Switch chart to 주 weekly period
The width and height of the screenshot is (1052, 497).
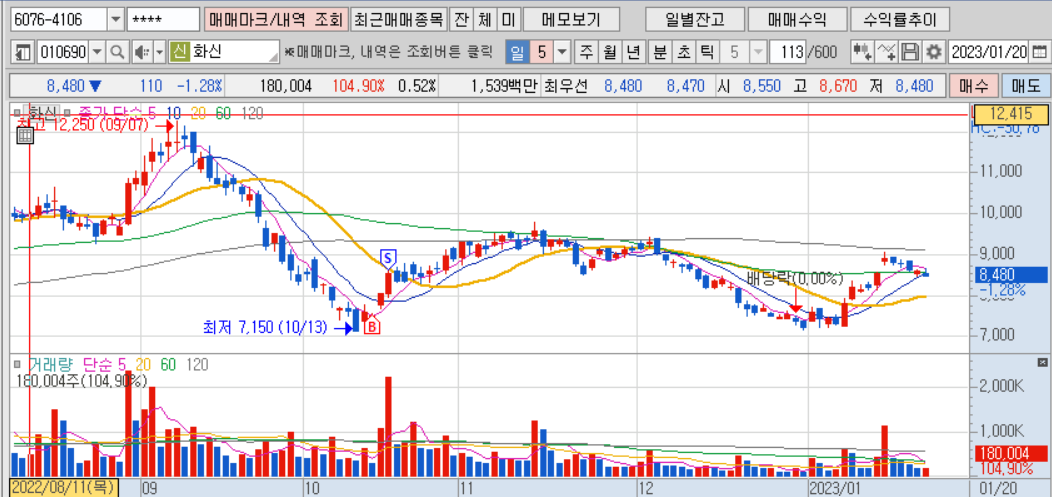click(x=586, y=52)
